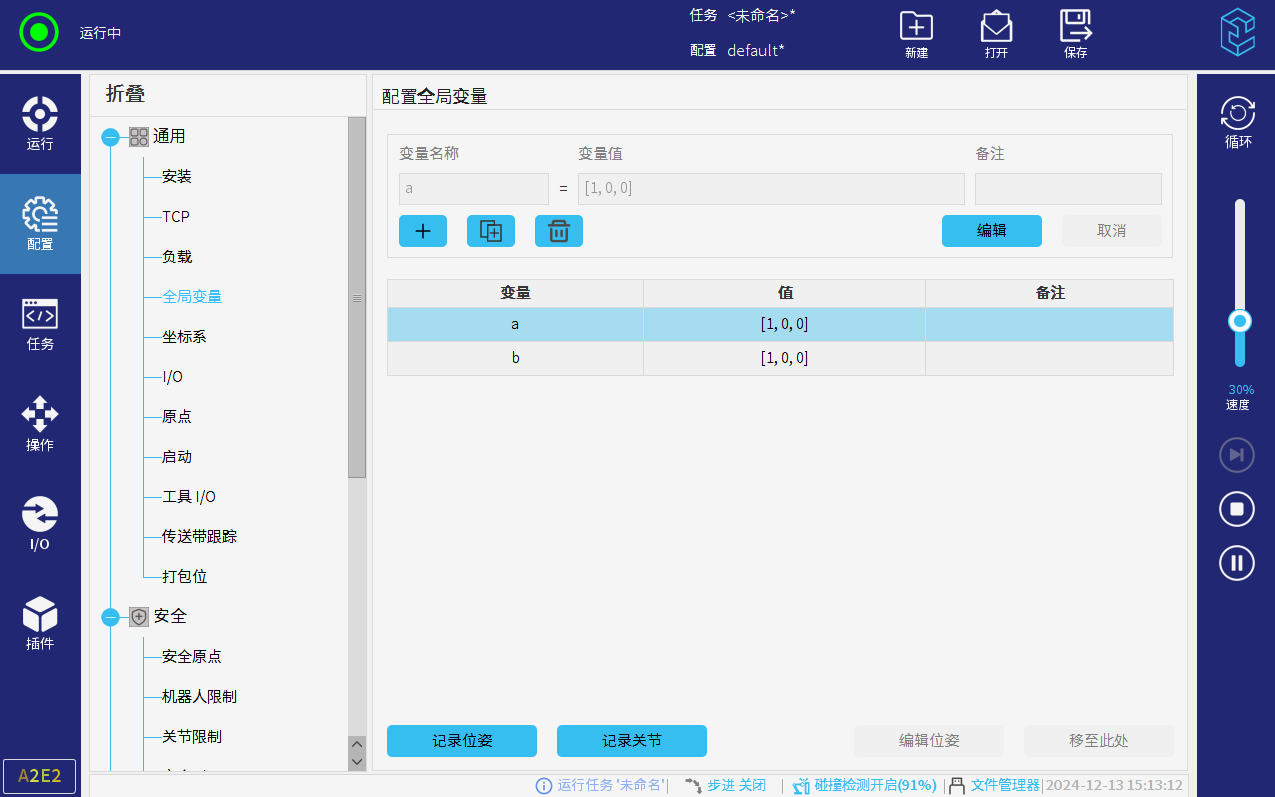Adjust the 速度 speed slider handle
This screenshot has height=797, width=1275.
[x=1240, y=321]
